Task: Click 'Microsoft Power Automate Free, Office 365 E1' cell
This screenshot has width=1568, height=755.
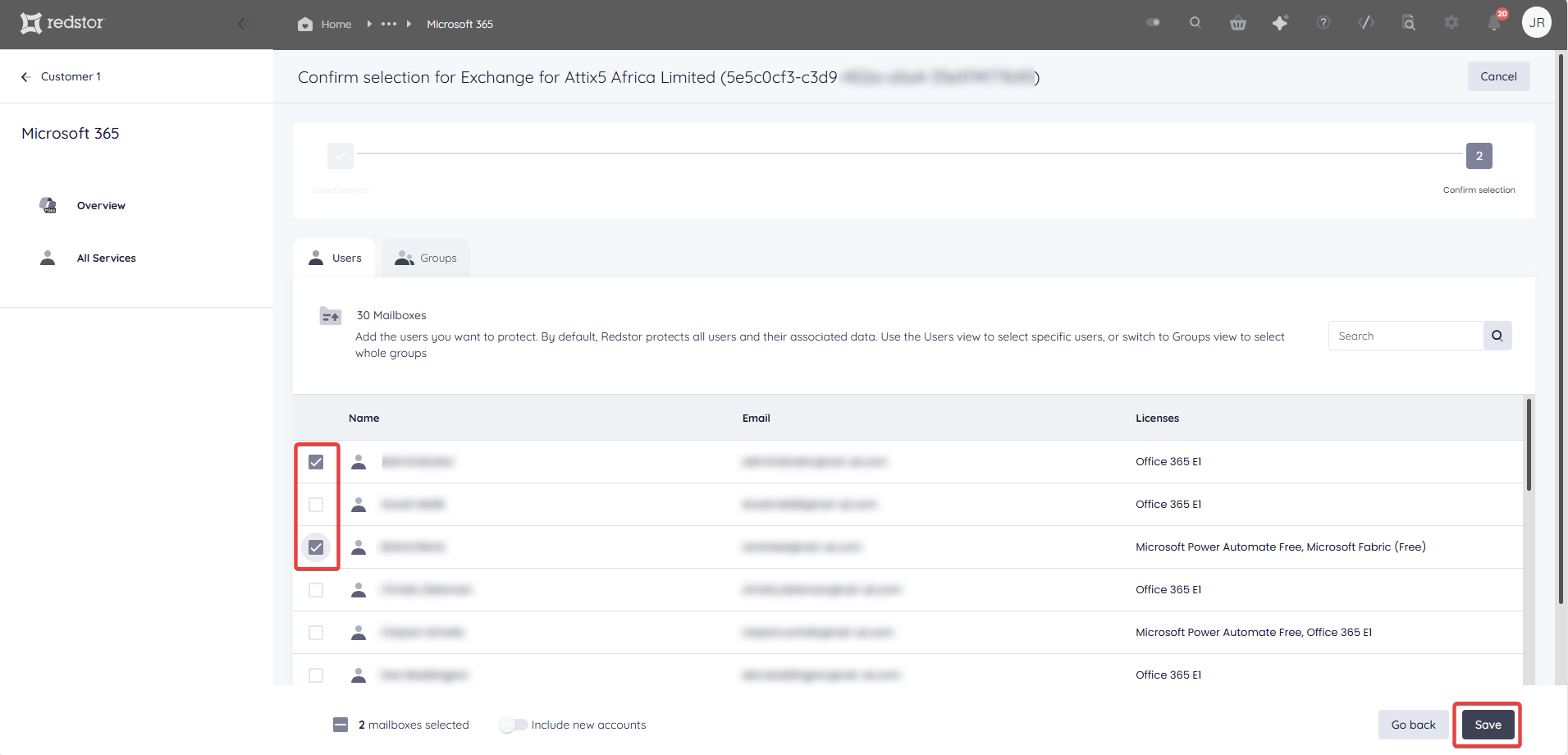Action: click(x=1253, y=633)
